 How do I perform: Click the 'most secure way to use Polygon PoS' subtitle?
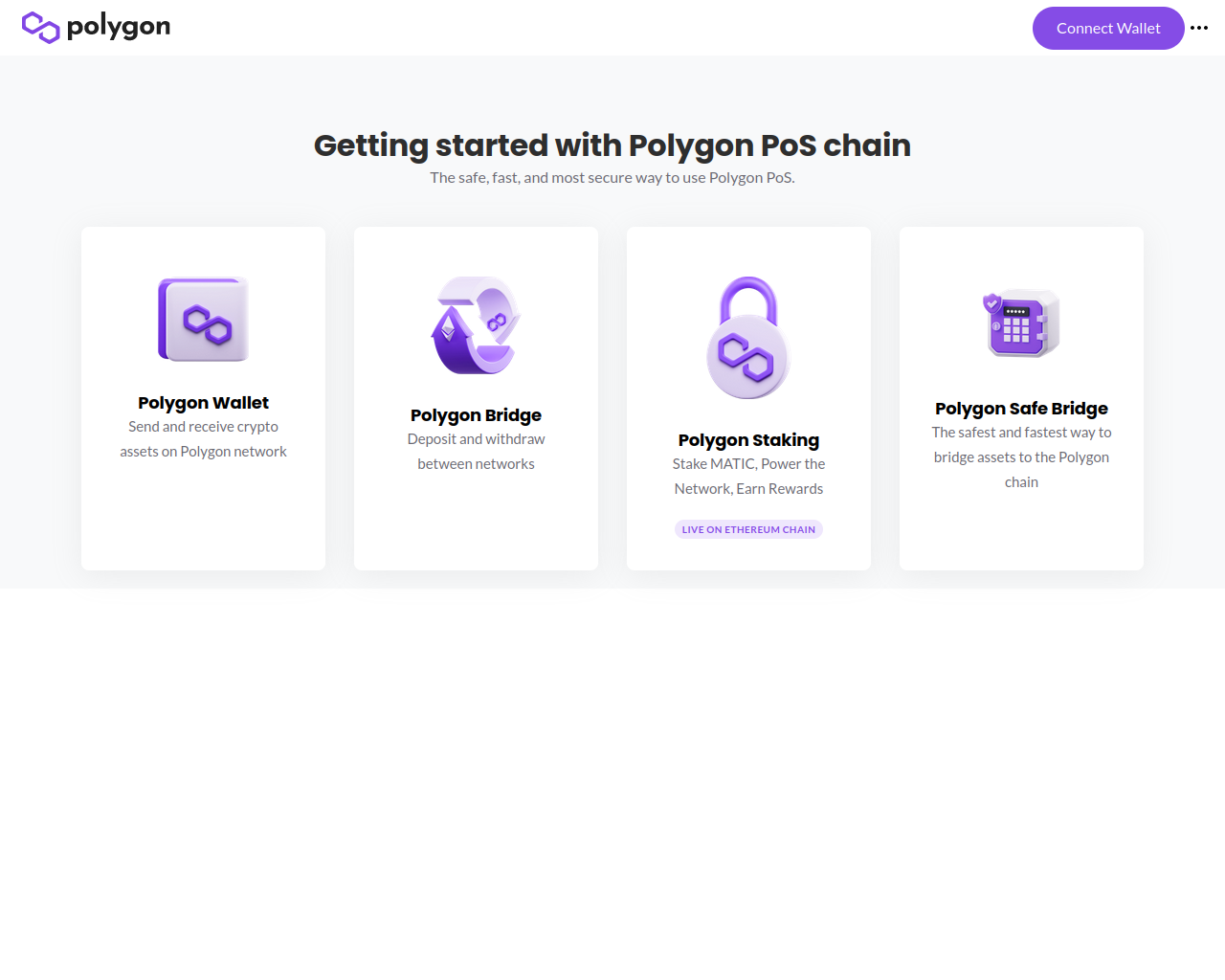pyautogui.click(x=612, y=178)
